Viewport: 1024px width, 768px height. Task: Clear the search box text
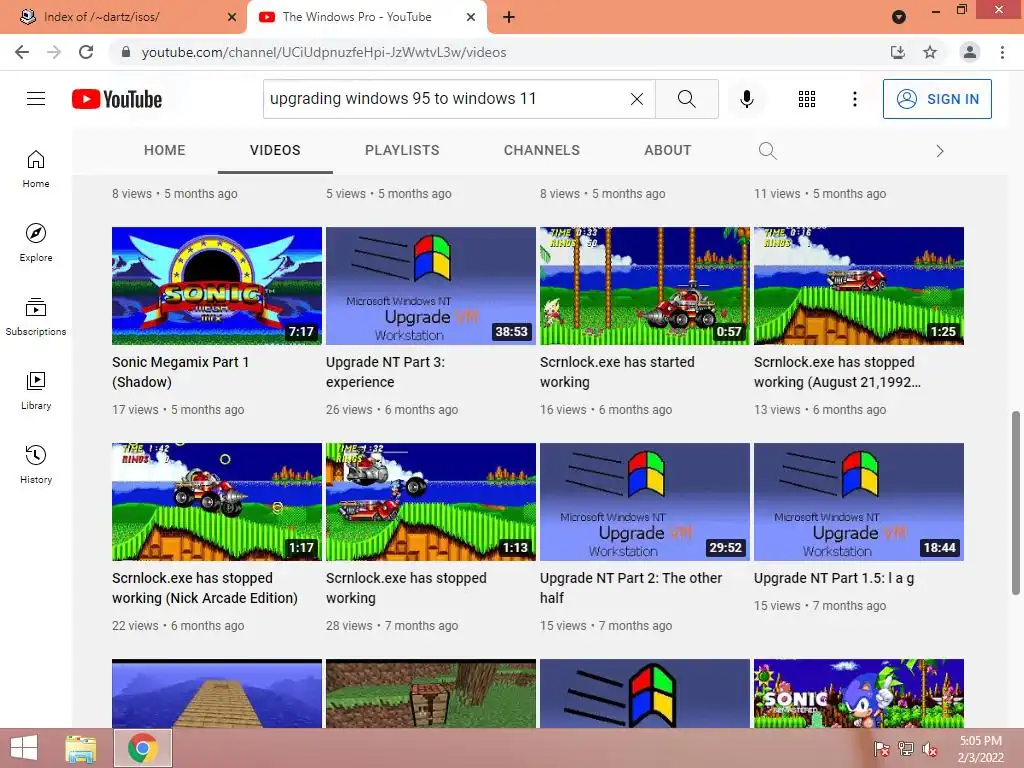coord(637,99)
